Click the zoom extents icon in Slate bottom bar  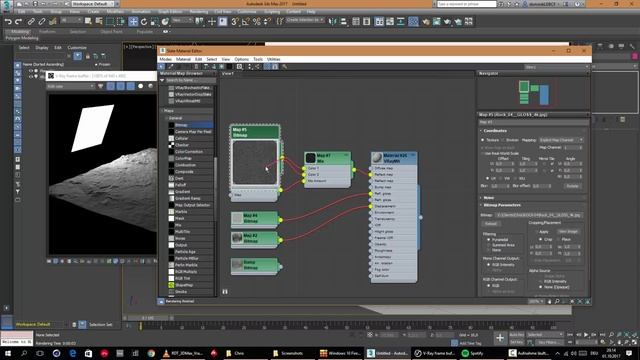coord(572,302)
